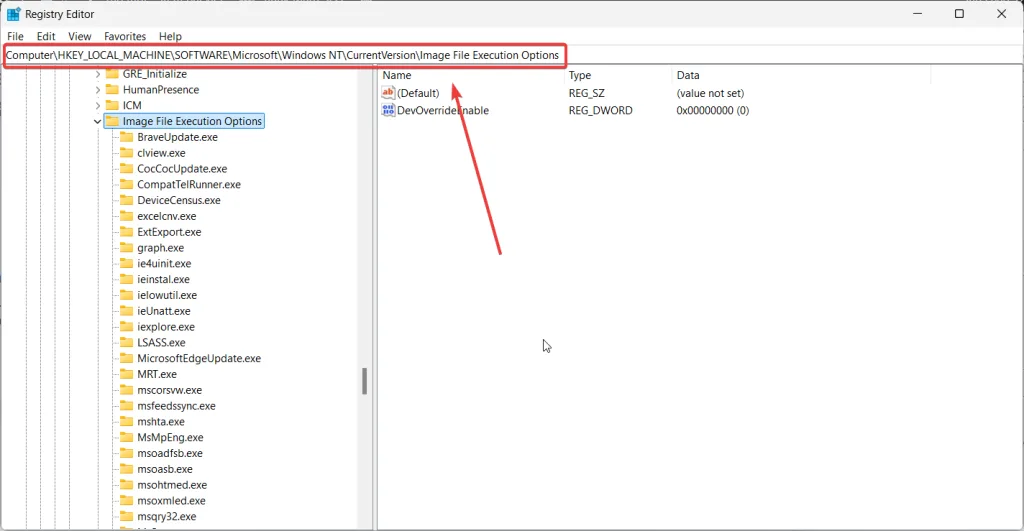Select the (Default) value name
1024x531 pixels.
click(x=418, y=93)
